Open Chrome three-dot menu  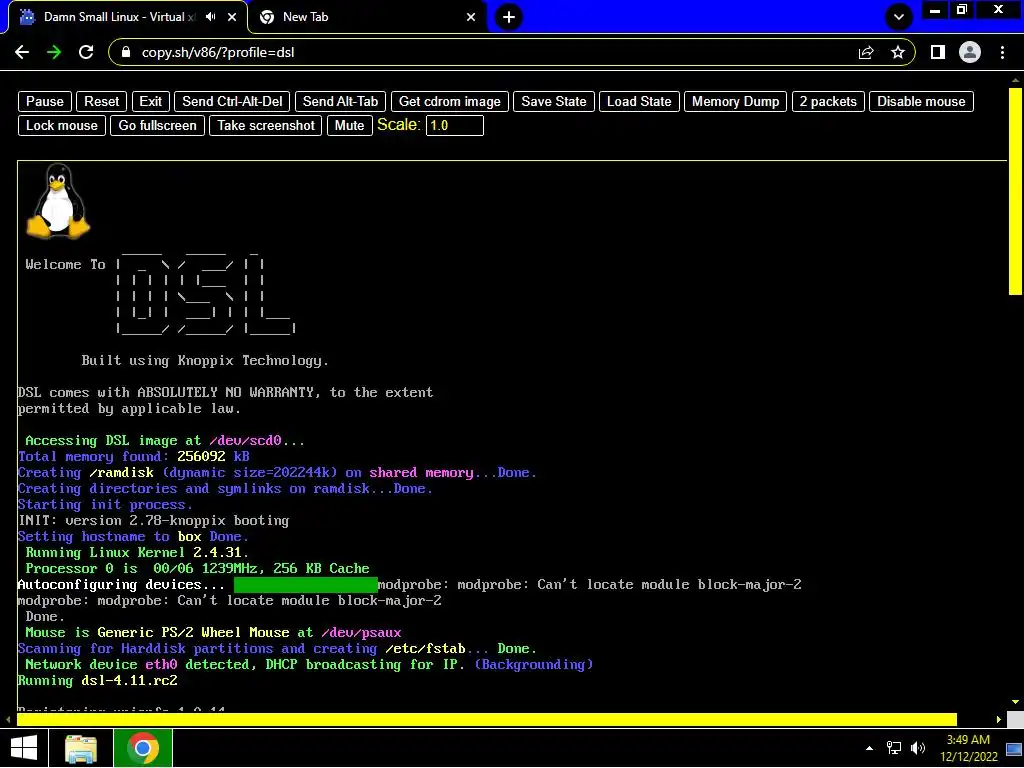pos(1002,52)
